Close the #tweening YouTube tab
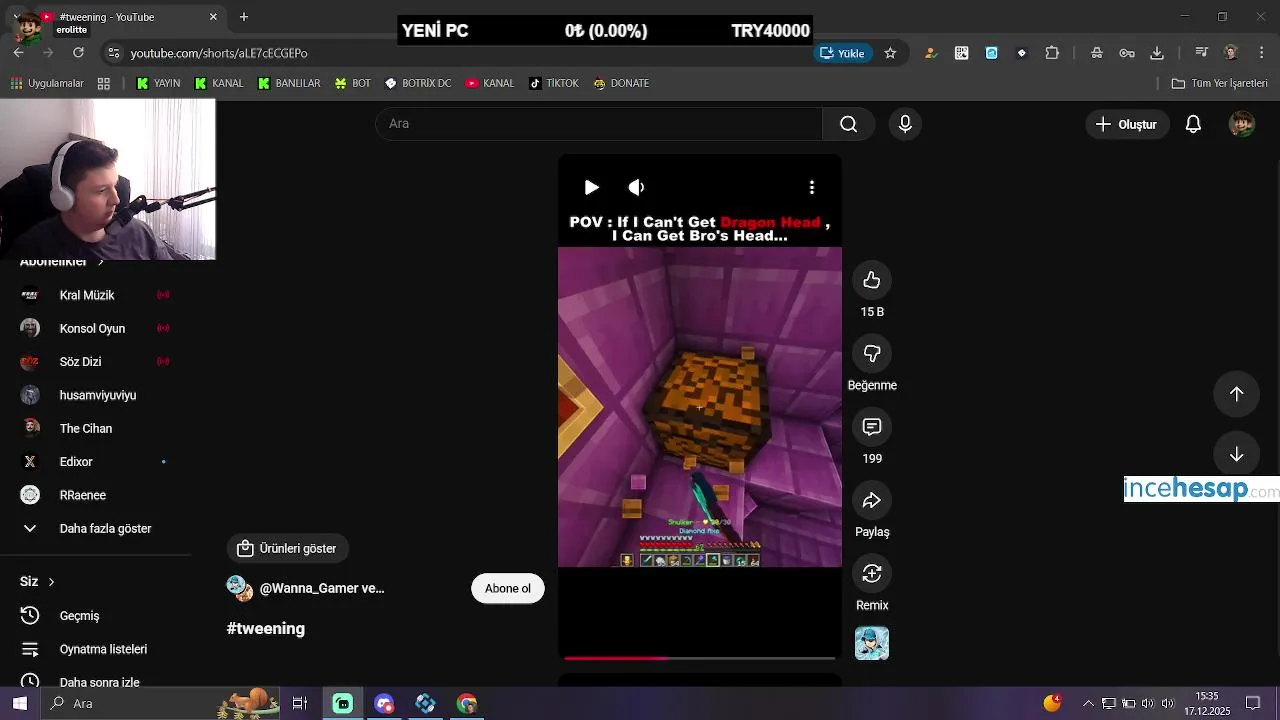 pos(213,17)
